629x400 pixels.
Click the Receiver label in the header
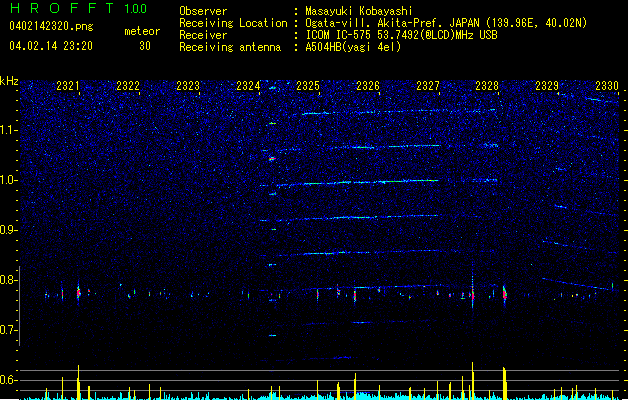(203, 35)
